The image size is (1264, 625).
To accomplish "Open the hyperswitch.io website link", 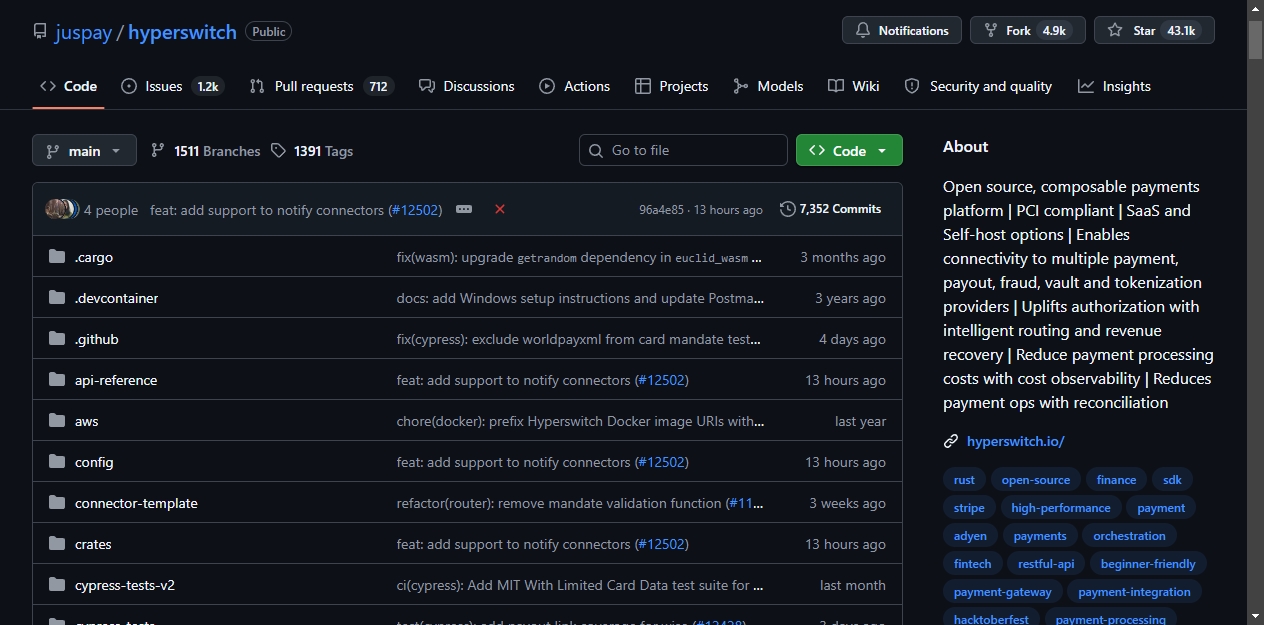I will [x=1016, y=441].
